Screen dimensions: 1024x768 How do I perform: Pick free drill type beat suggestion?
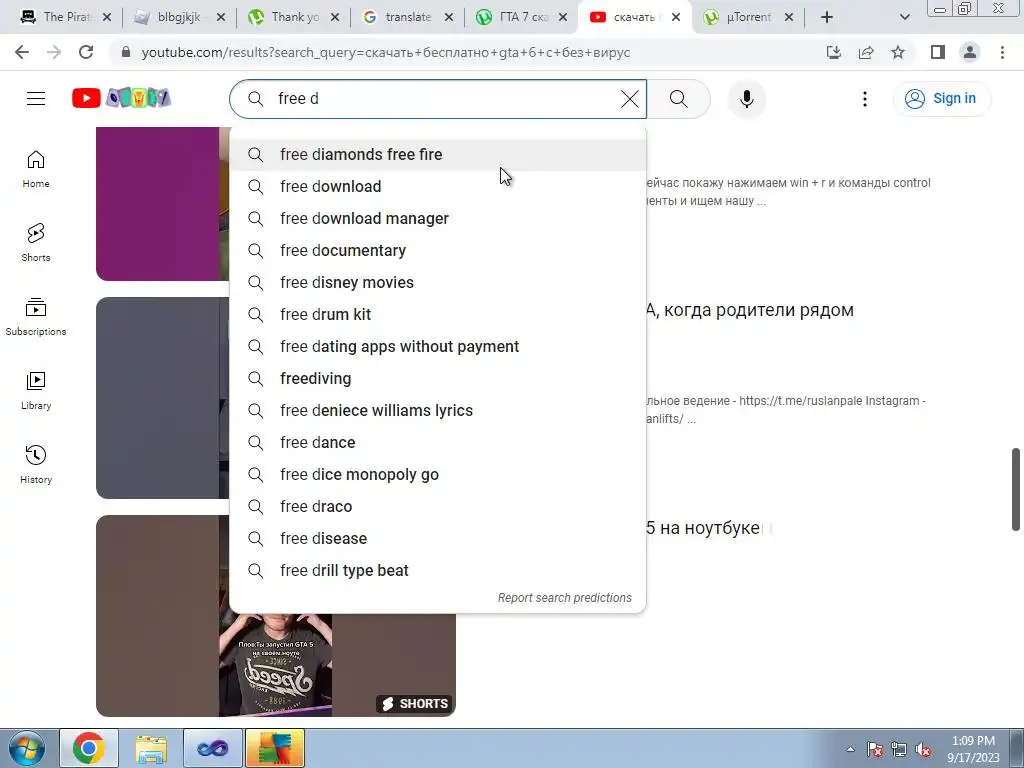[438, 570]
